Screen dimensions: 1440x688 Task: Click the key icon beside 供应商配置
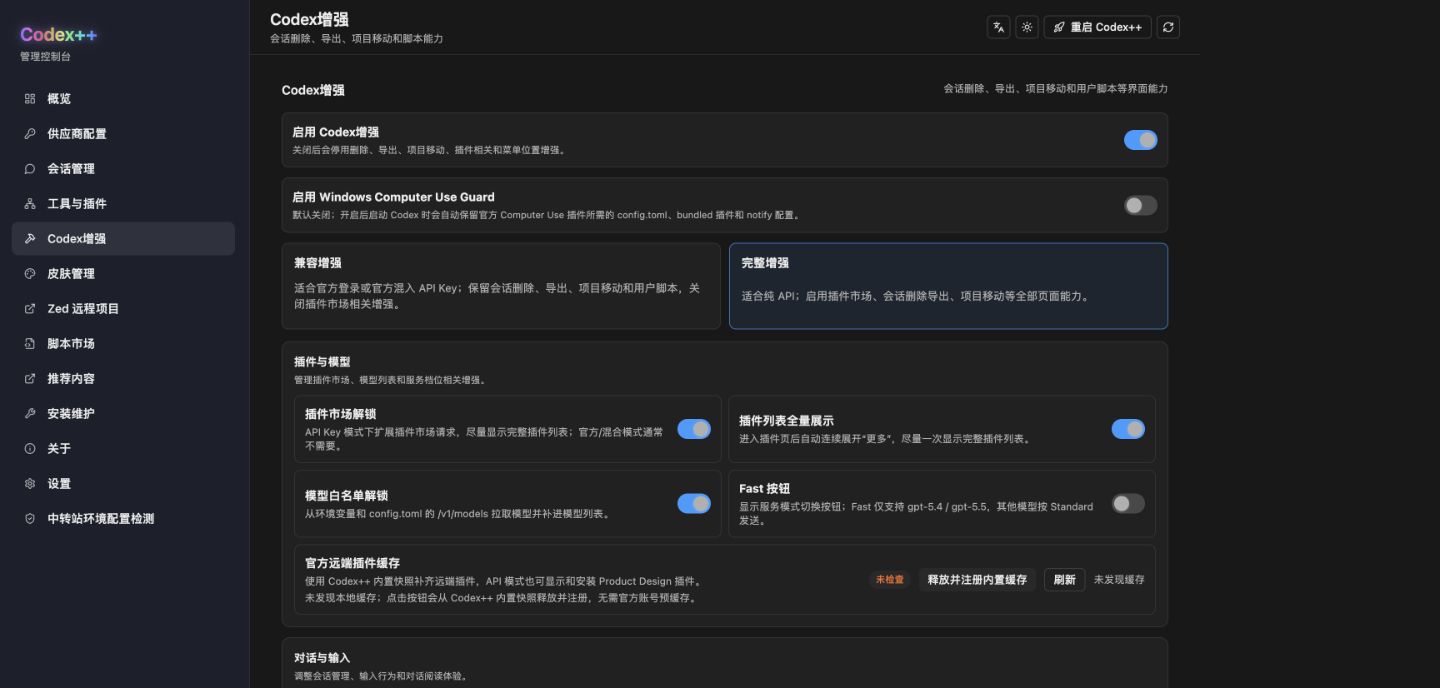(x=30, y=134)
